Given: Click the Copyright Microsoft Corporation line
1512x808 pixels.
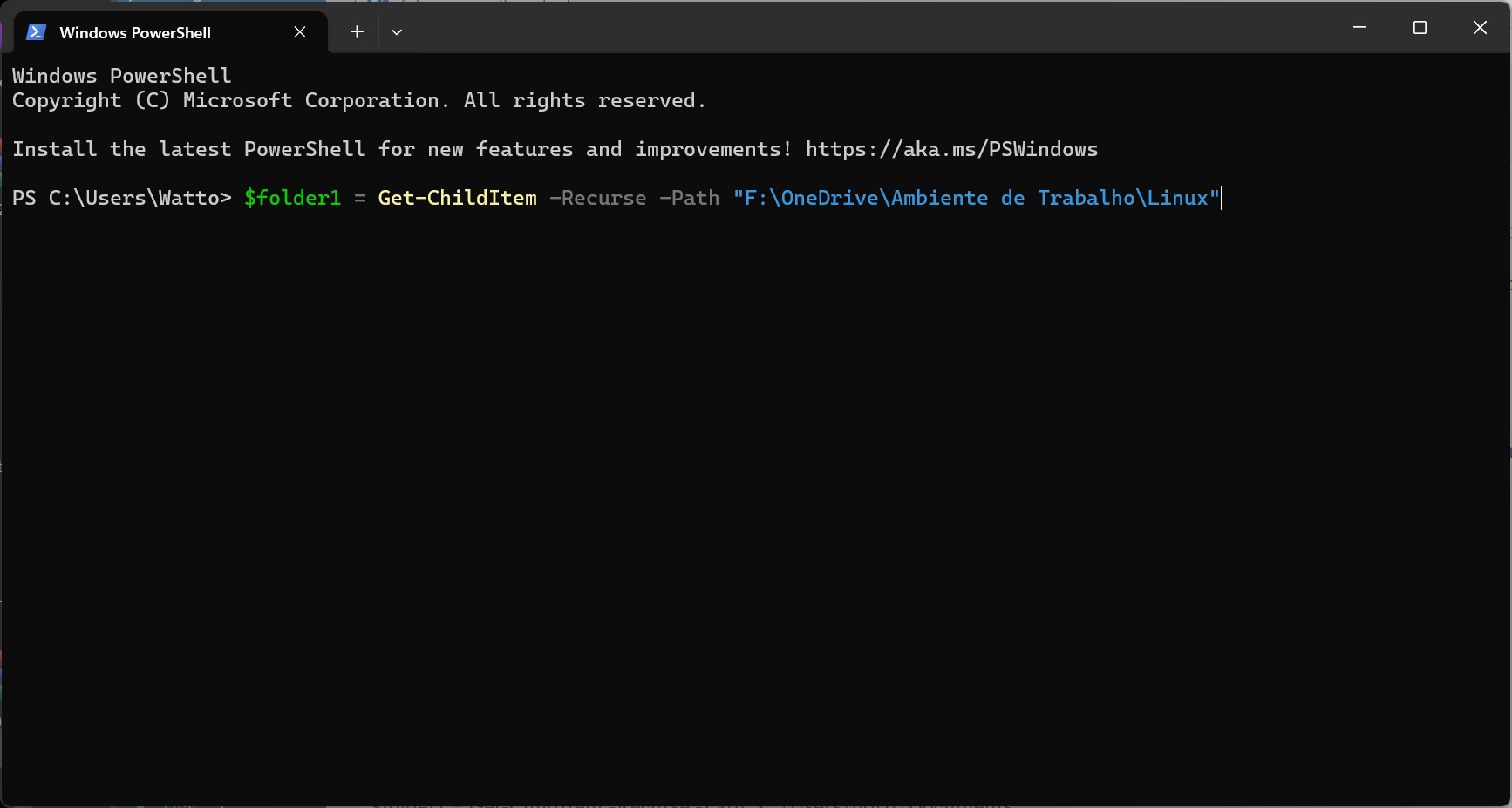Looking at the screenshot, I should click(358, 101).
